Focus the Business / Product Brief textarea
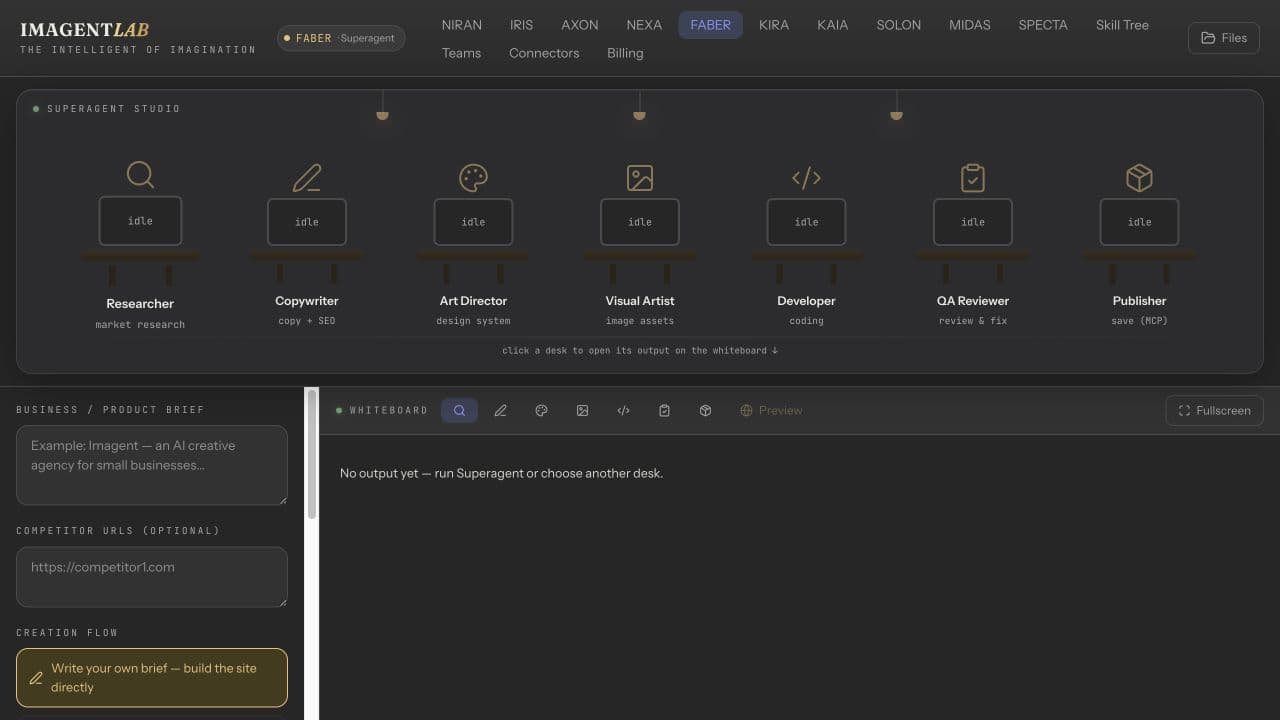 pos(152,465)
